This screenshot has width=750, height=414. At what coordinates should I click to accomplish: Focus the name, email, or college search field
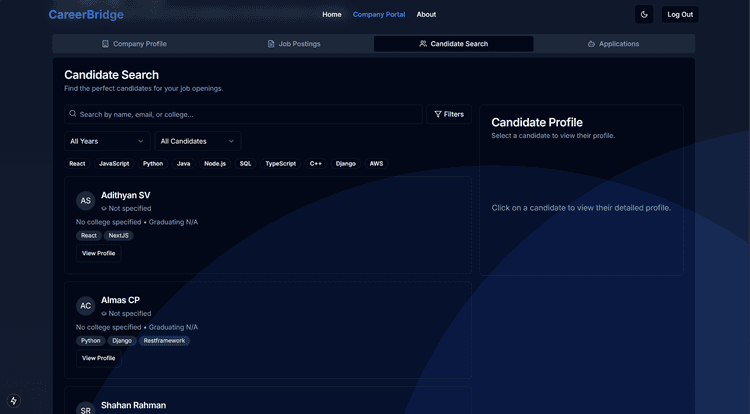click(243, 114)
